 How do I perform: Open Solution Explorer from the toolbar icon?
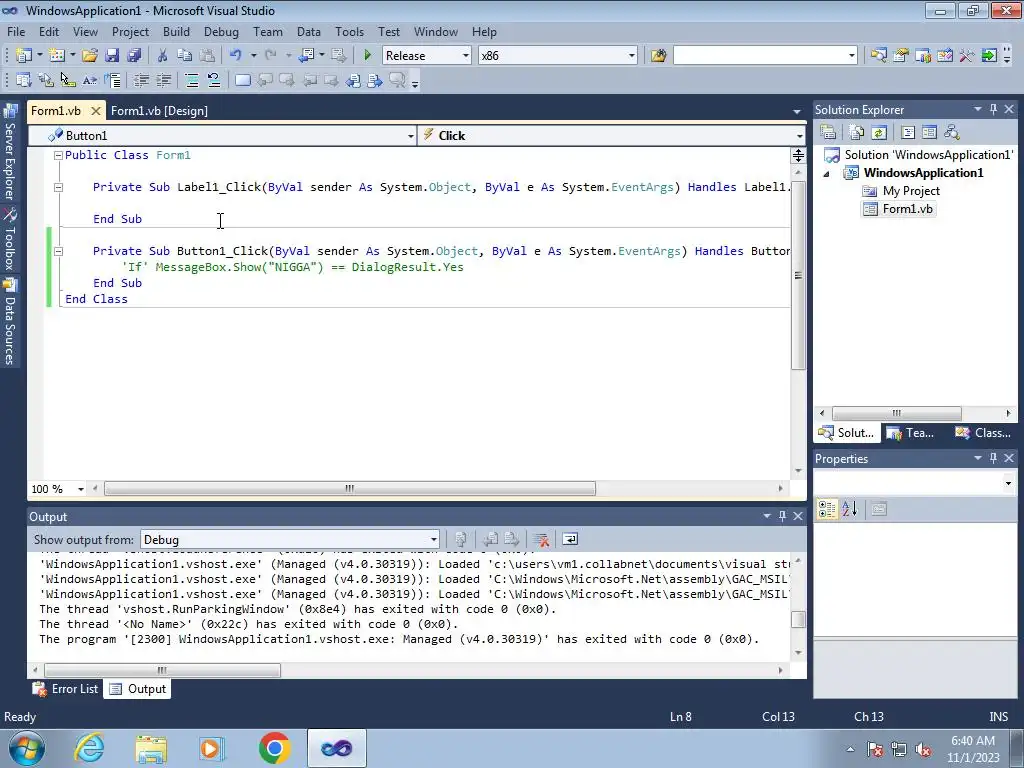click(879, 56)
